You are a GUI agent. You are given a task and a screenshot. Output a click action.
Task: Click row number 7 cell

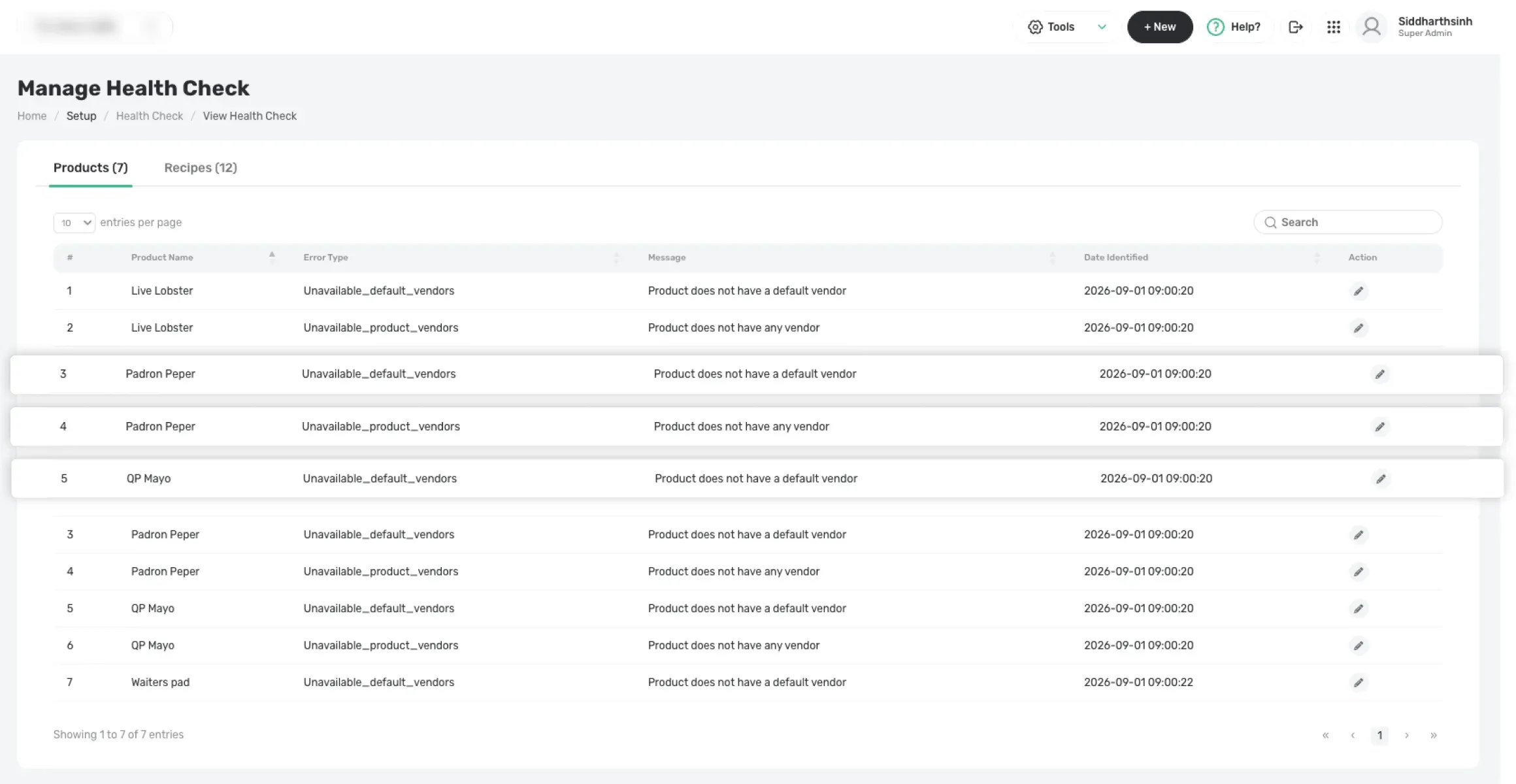(70, 682)
